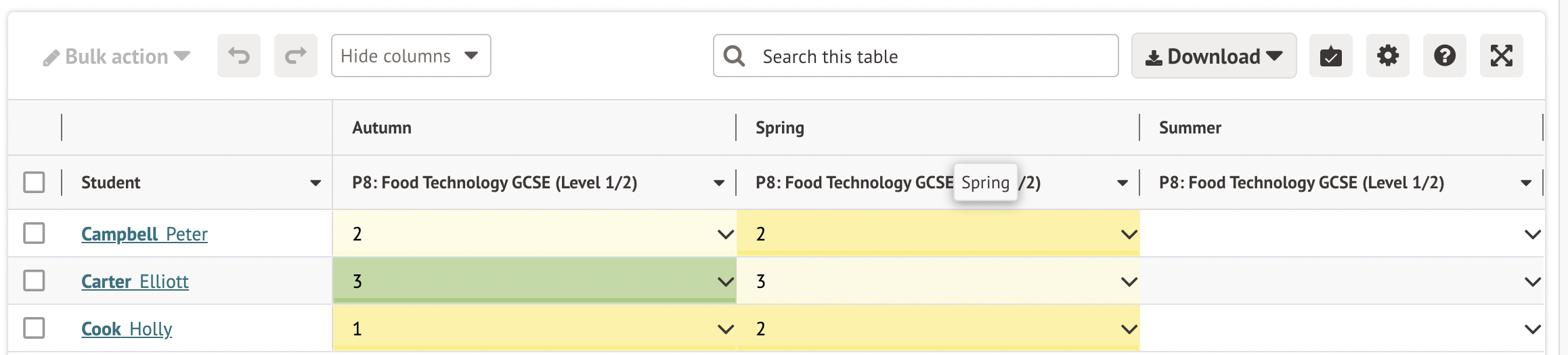Viewport: 1568px width, 355px height.
Task: Click the magnifying glass search icon
Action: pos(734,56)
